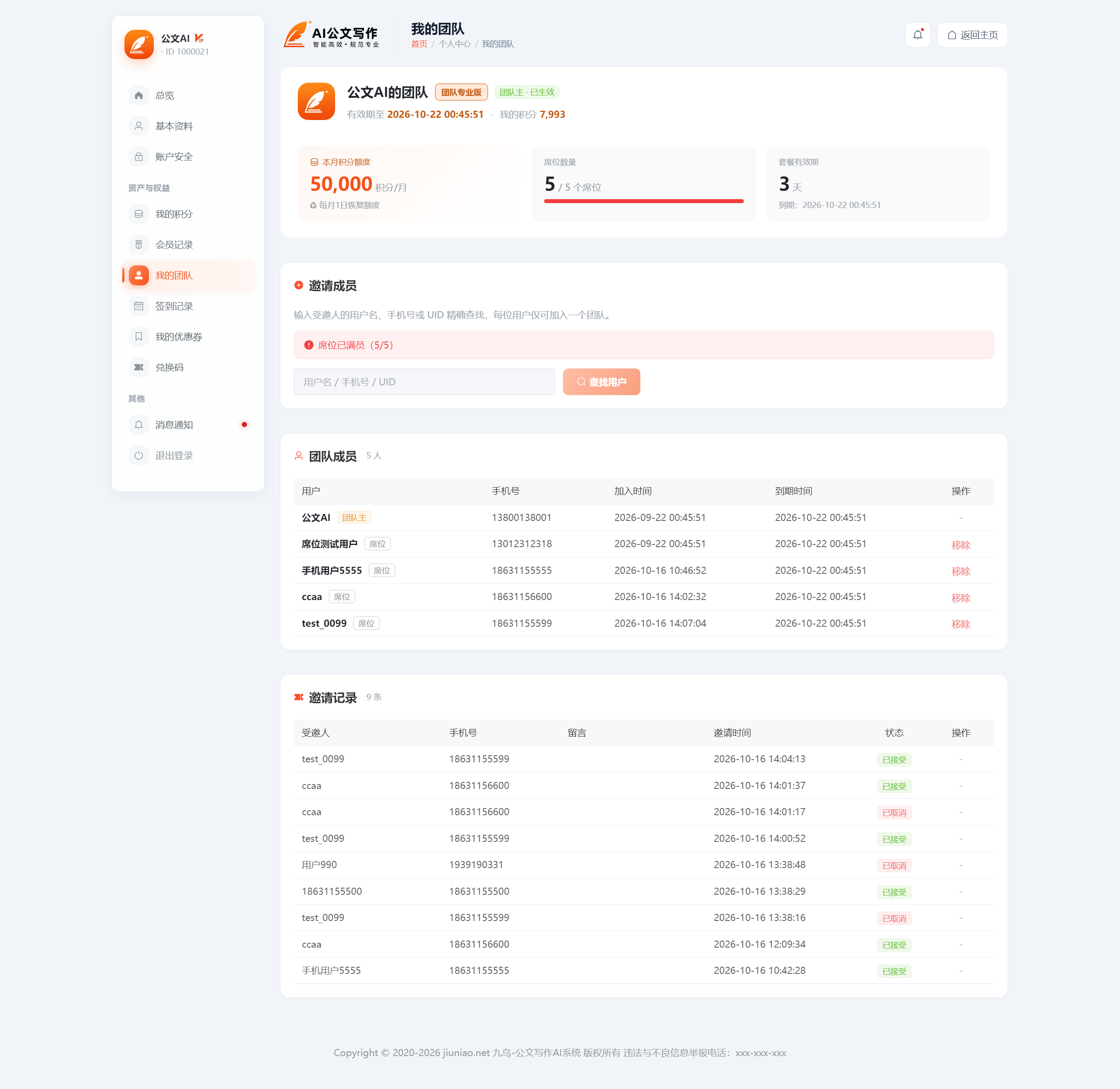The image size is (1120, 1089).
Task: Click the 会员记录 medal icon
Action: click(x=138, y=245)
